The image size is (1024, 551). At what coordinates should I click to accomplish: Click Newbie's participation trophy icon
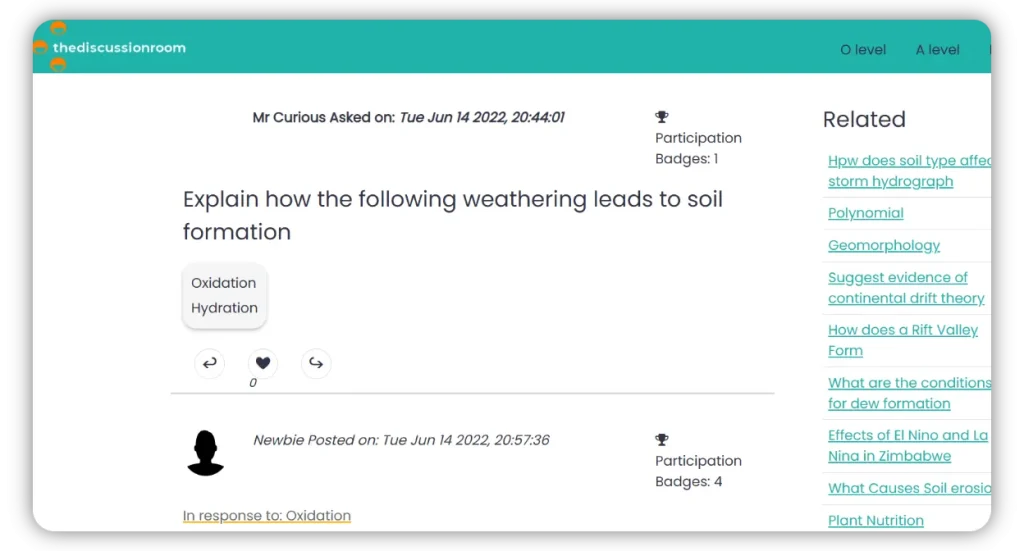tap(662, 440)
